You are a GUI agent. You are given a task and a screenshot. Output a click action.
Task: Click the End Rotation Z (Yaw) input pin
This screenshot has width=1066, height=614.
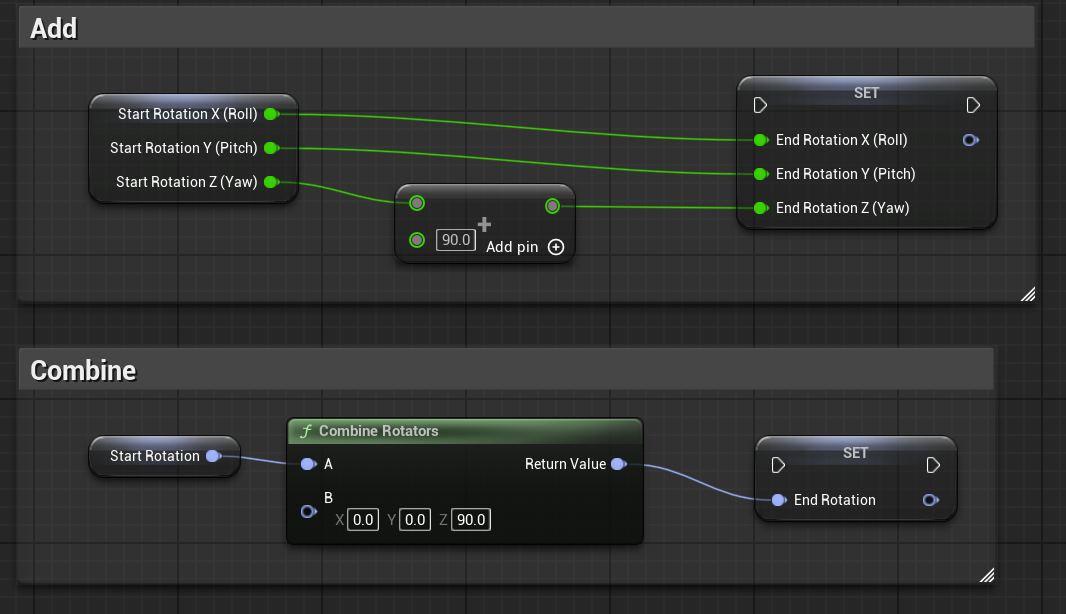[761, 208]
